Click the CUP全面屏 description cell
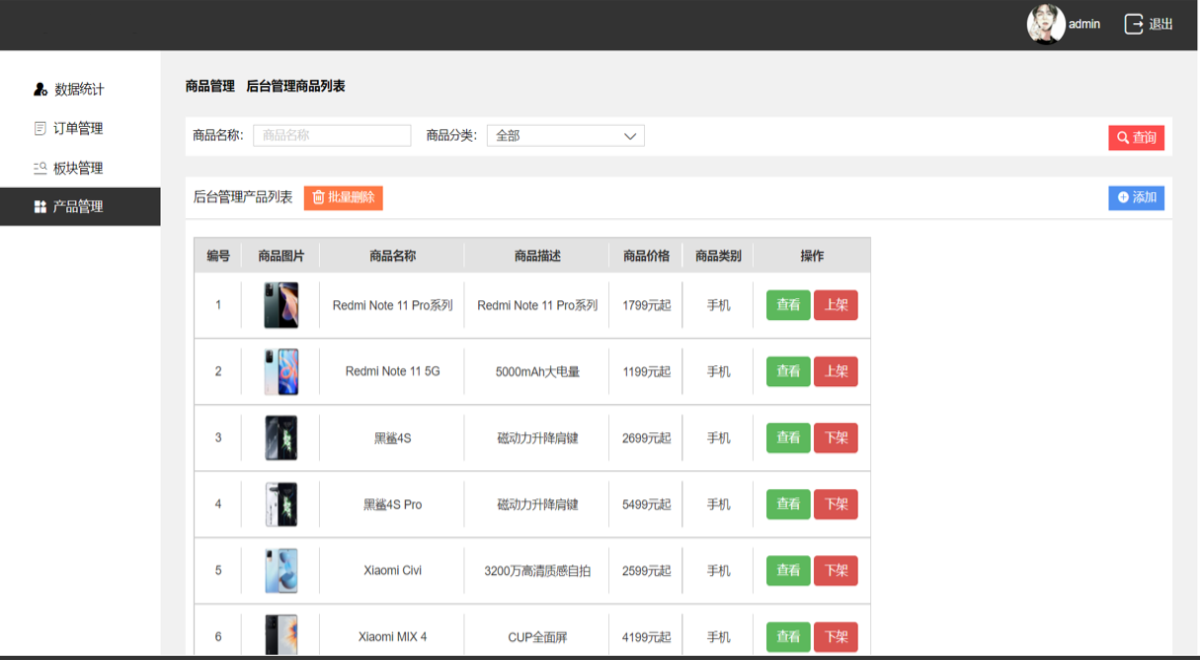1200x660 pixels. pyautogui.click(x=538, y=637)
